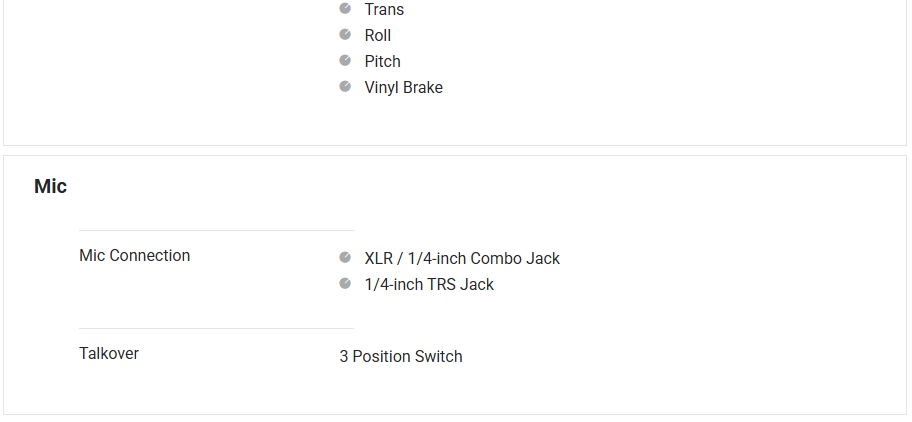
Task: Click the divider line above Talkover
Action: 216,328
